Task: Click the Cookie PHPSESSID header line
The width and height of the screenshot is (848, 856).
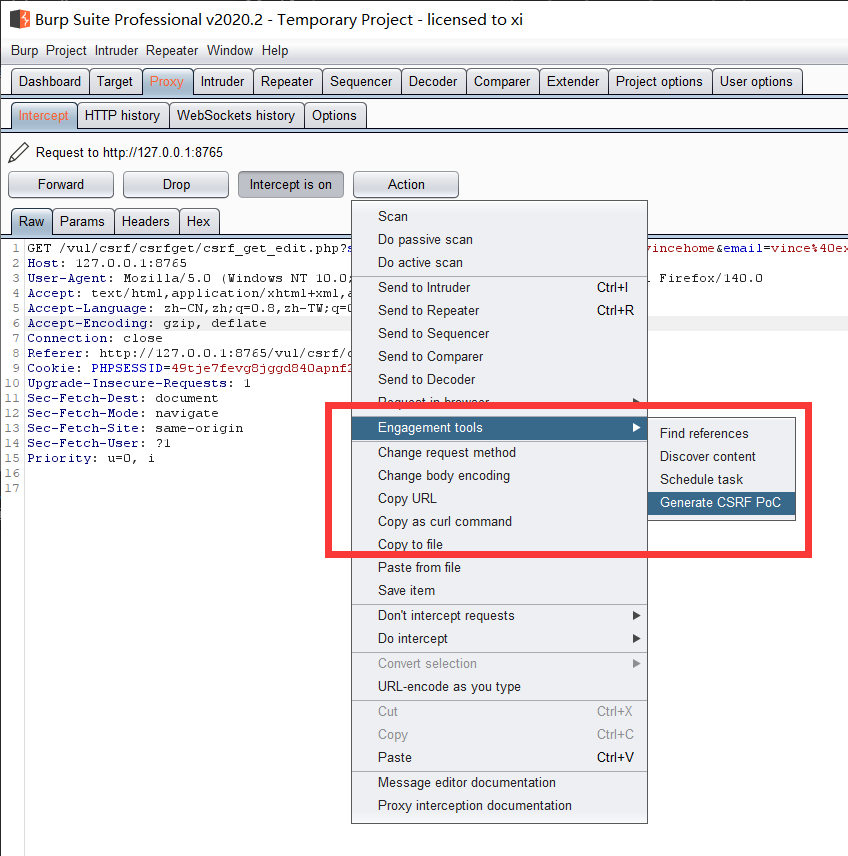Action: (188, 368)
